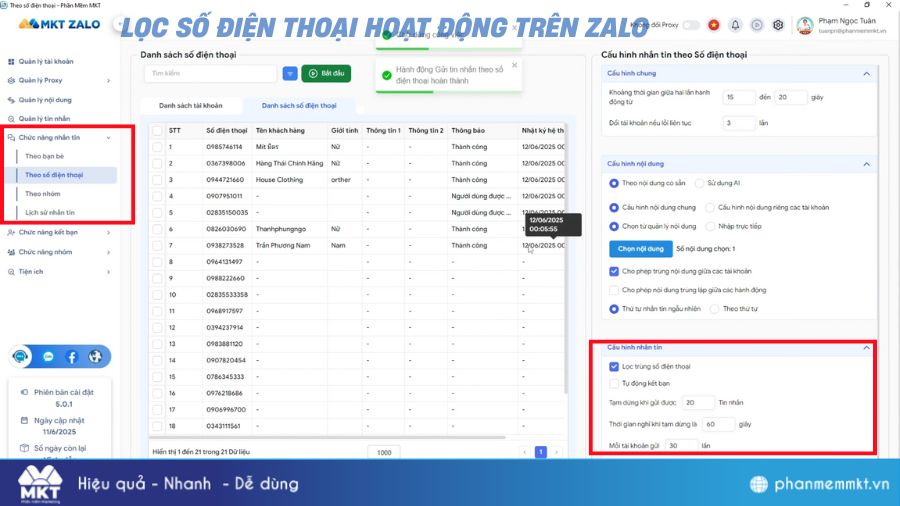The image size is (900, 506).
Task: Select Cấu hình nội dung riêng các tài khoản
Action: pos(710,208)
